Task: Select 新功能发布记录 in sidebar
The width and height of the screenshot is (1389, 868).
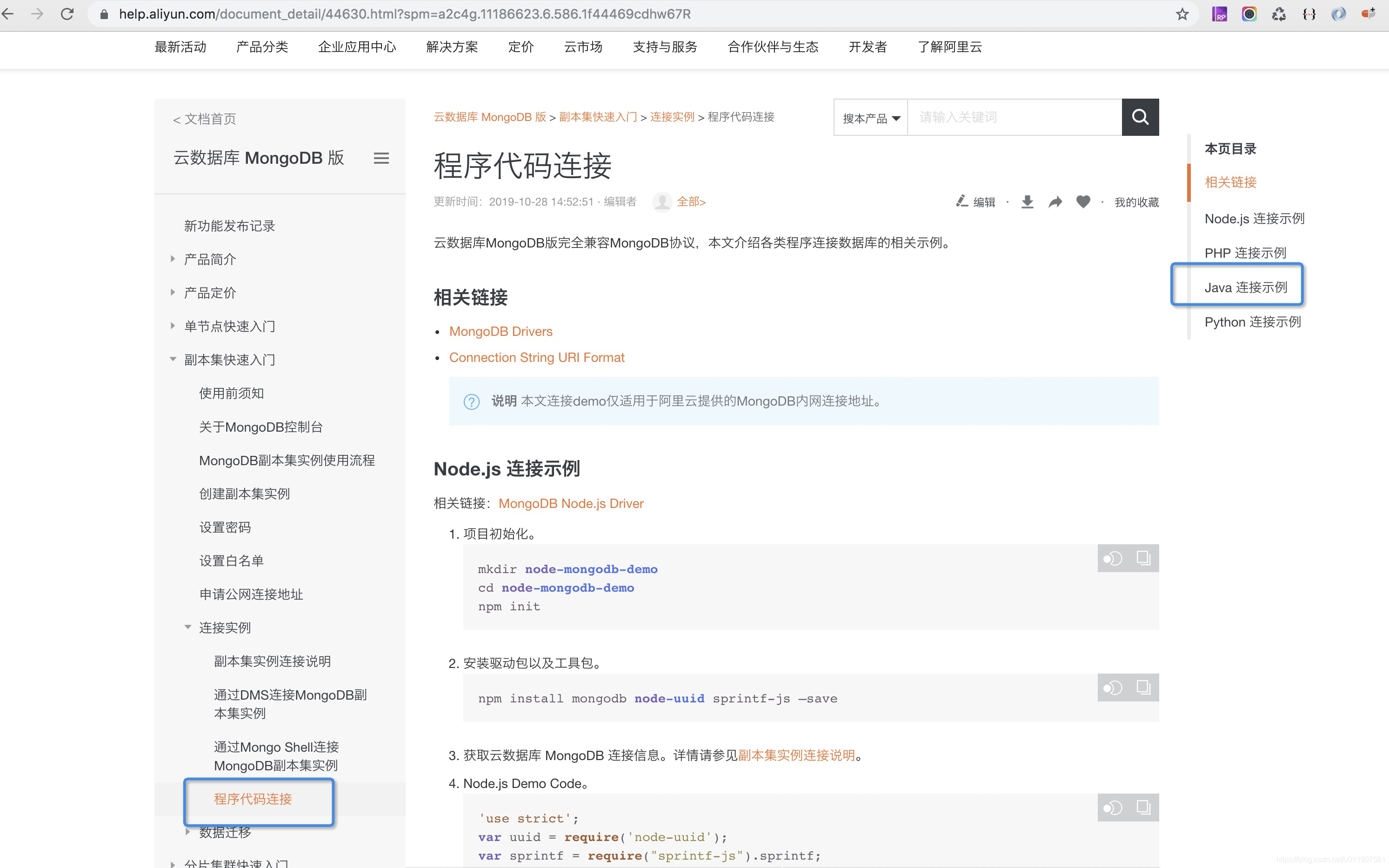Action: pyautogui.click(x=229, y=226)
